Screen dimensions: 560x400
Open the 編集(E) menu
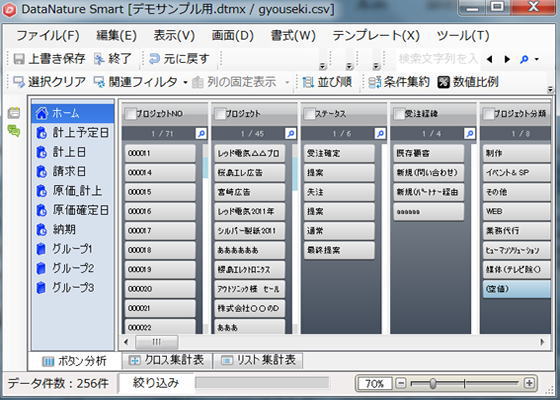coord(117,36)
